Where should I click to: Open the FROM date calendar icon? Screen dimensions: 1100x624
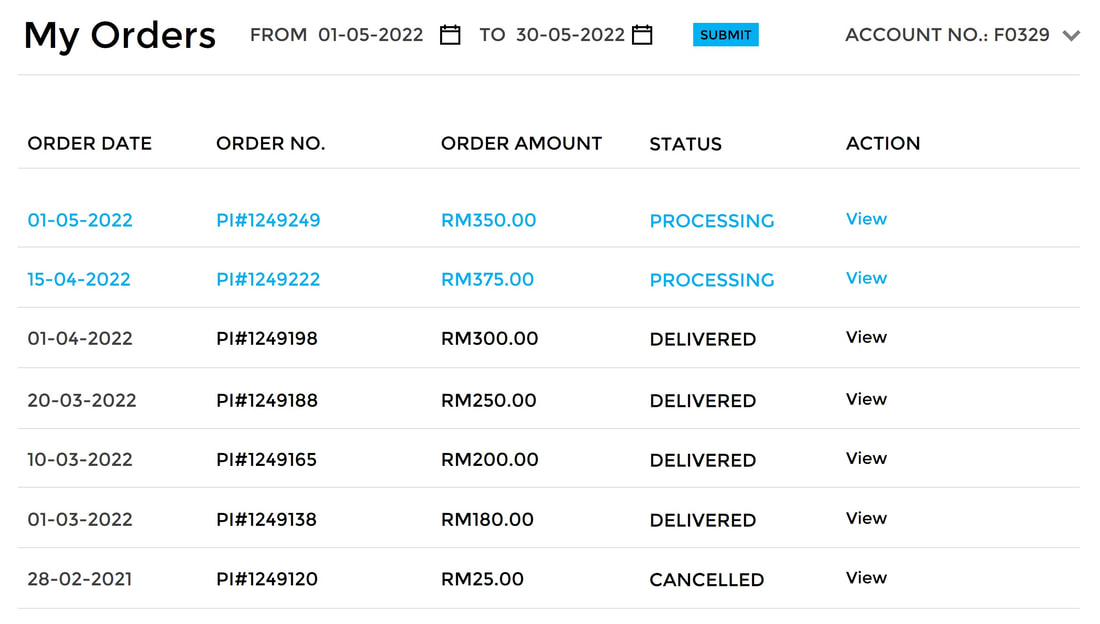point(450,34)
